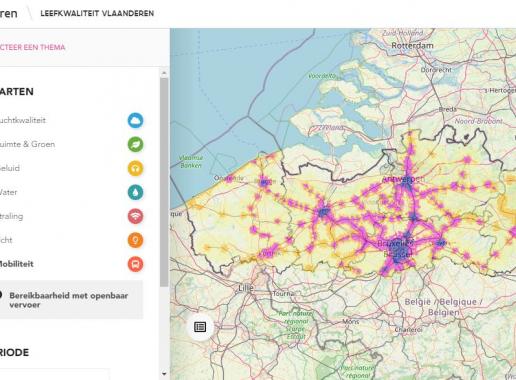This screenshot has height=380, width=516.
Task: Select the Ruimte & Groen leaf icon
Action: point(135,144)
